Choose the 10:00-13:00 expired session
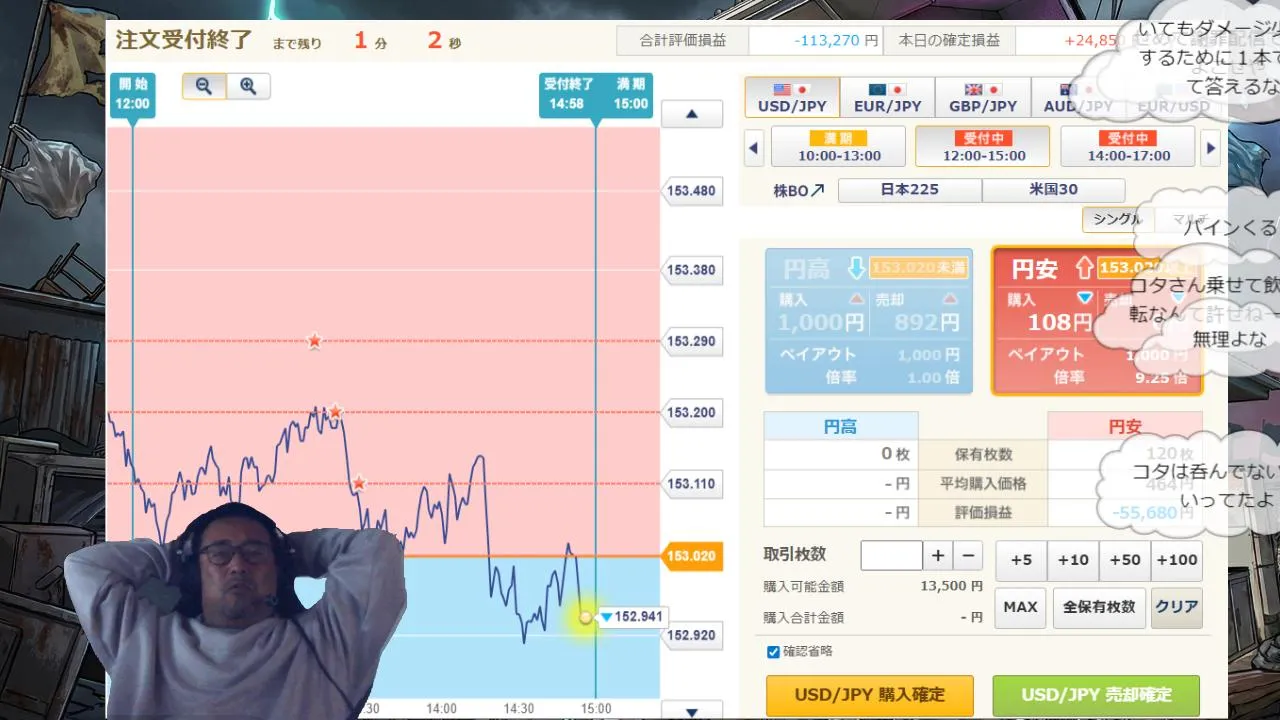1280x720 pixels. click(839, 147)
